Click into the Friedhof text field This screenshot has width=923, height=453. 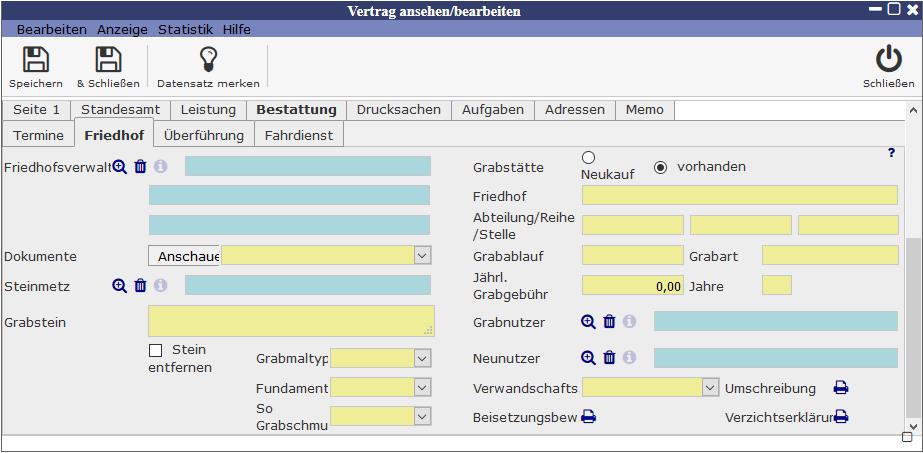point(740,195)
